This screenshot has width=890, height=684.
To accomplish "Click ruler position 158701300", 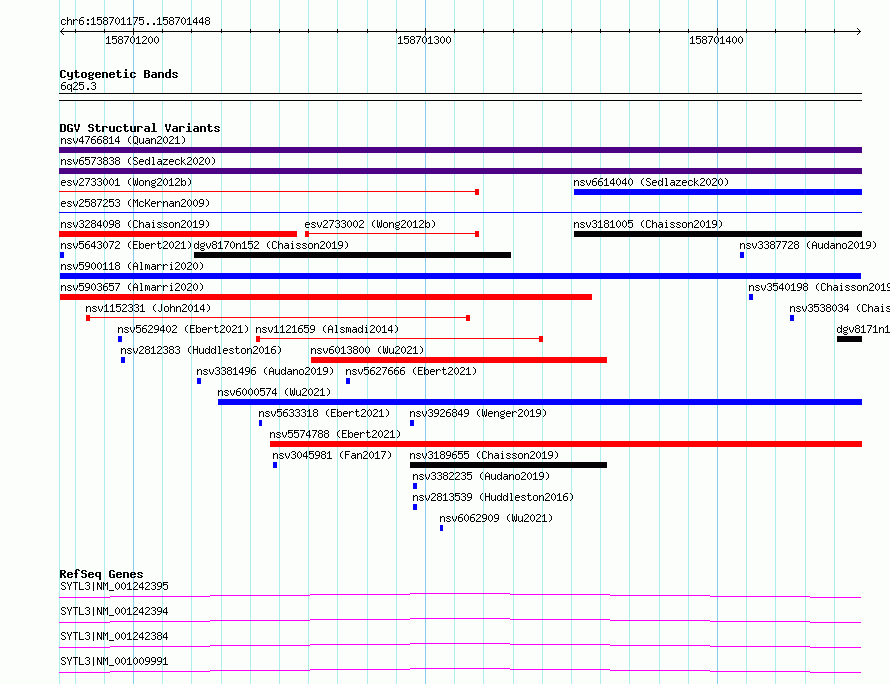I will pos(424,40).
